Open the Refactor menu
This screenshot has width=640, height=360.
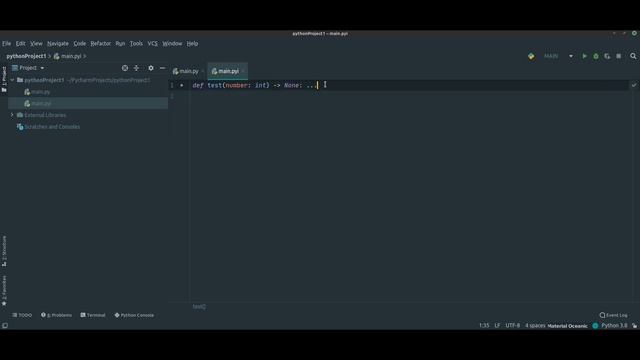click(x=101, y=44)
